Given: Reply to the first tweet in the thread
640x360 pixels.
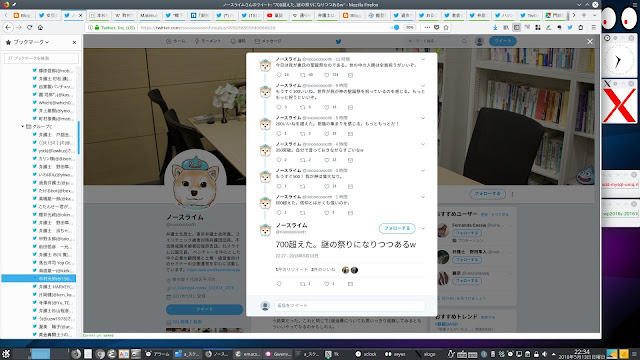Looking at the screenshot, I should 279,75.
